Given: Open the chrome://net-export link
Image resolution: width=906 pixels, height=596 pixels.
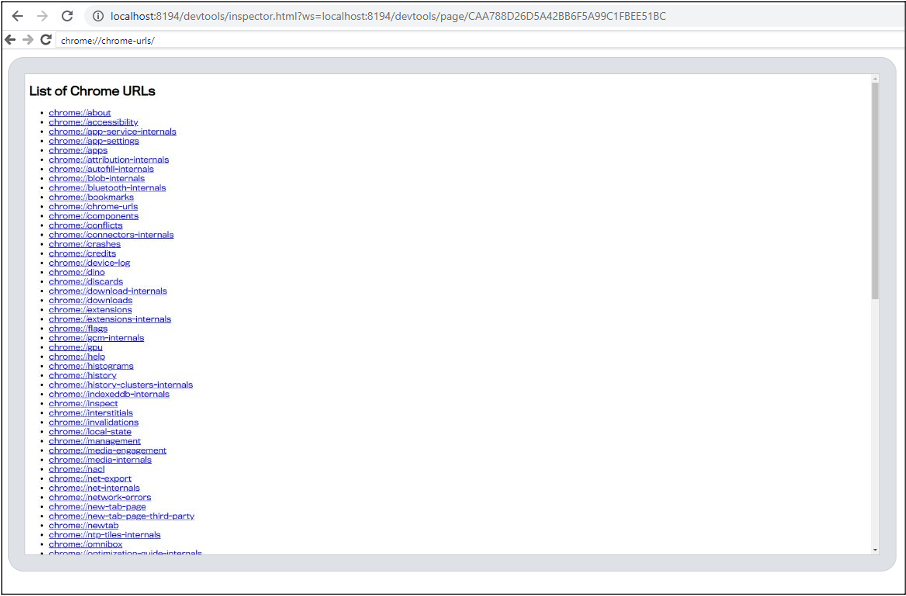Looking at the screenshot, I should click(x=90, y=478).
